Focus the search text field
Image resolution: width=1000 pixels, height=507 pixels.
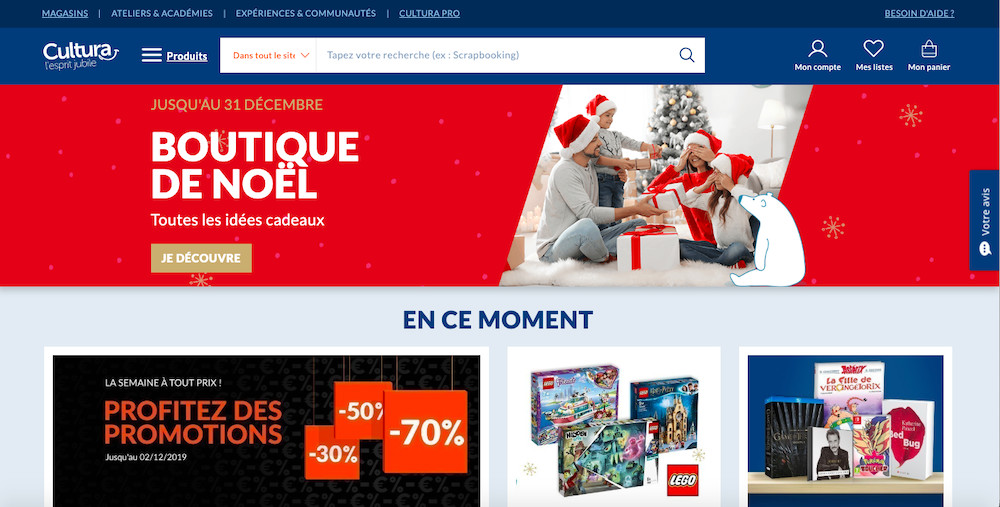(x=496, y=55)
